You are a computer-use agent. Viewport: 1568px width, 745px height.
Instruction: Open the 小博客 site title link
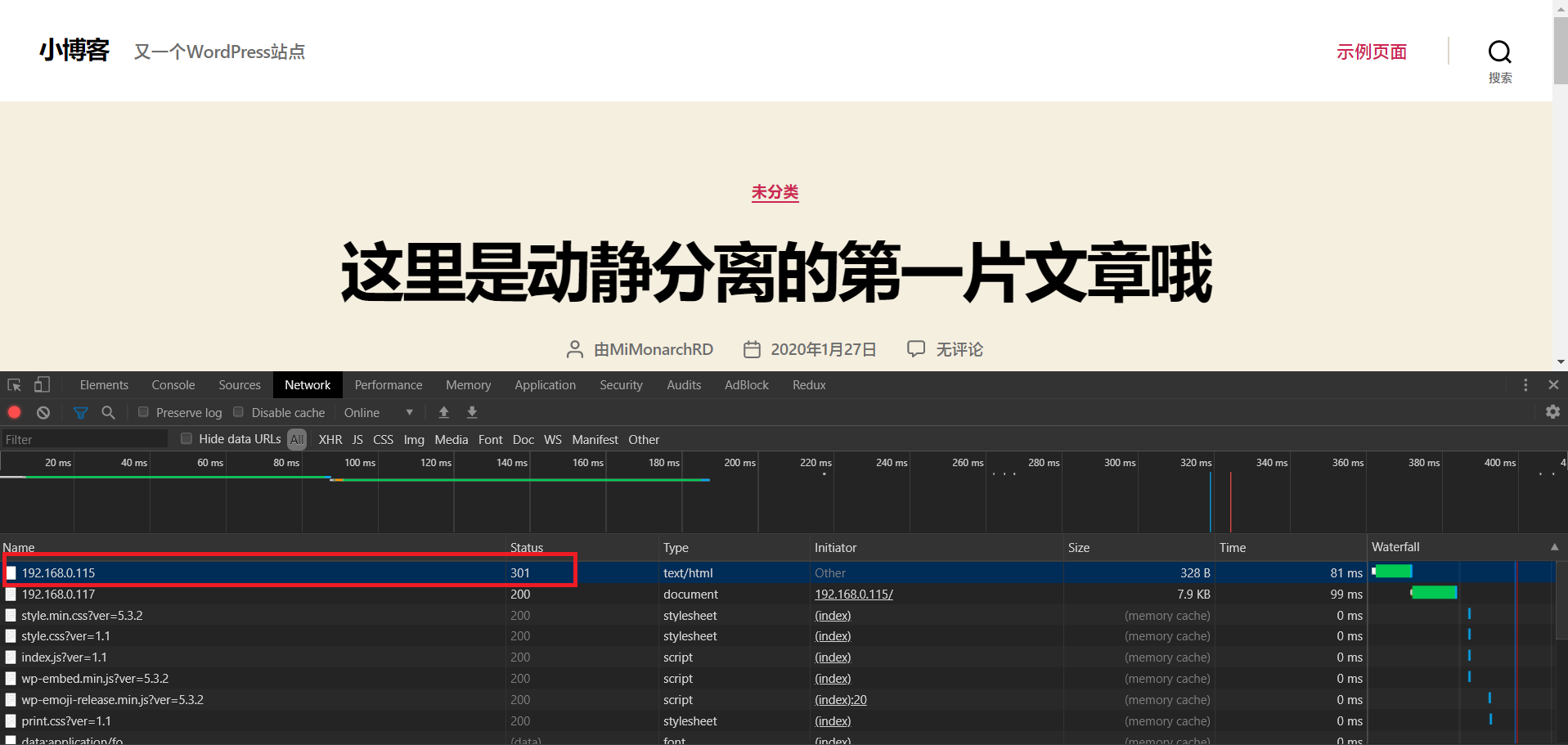[x=74, y=51]
